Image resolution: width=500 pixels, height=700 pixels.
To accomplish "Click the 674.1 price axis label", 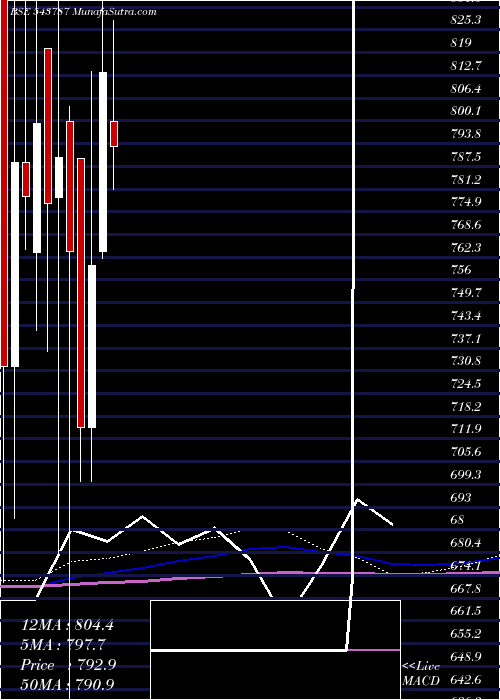I will point(466,566).
